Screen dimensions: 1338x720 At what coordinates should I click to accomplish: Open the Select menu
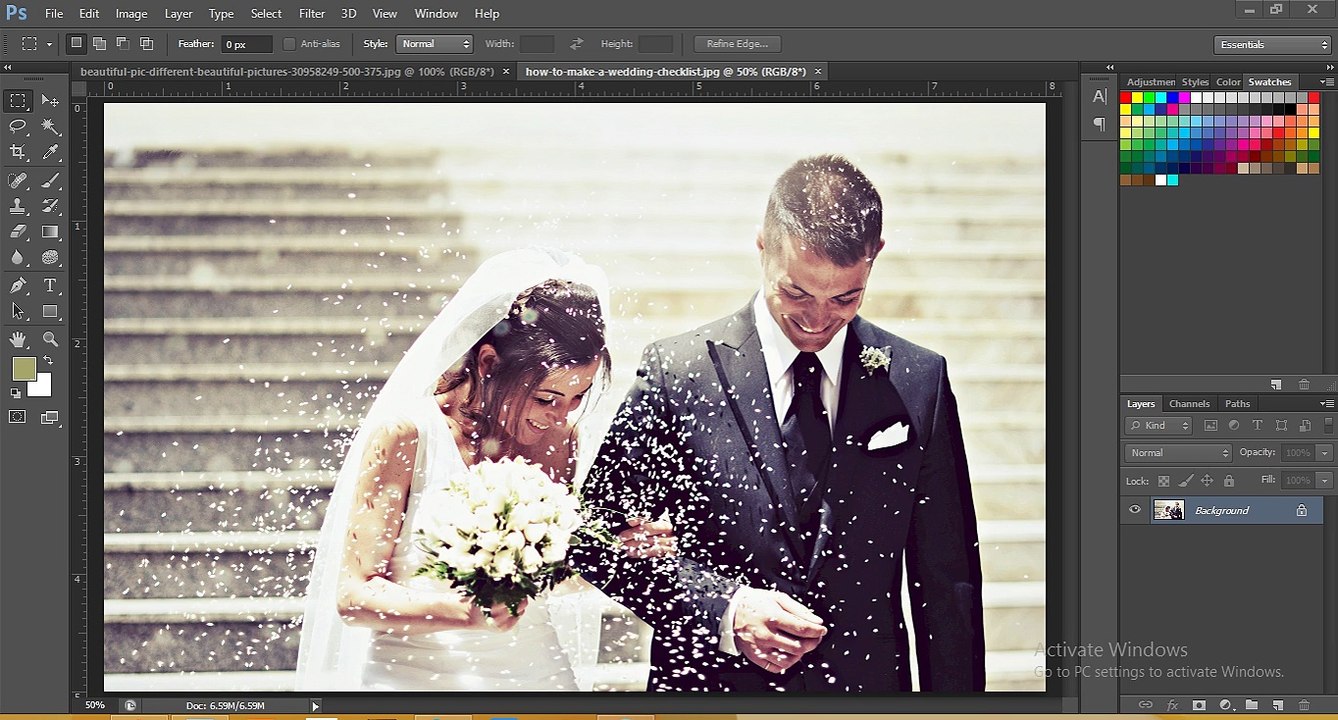[x=266, y=13]
